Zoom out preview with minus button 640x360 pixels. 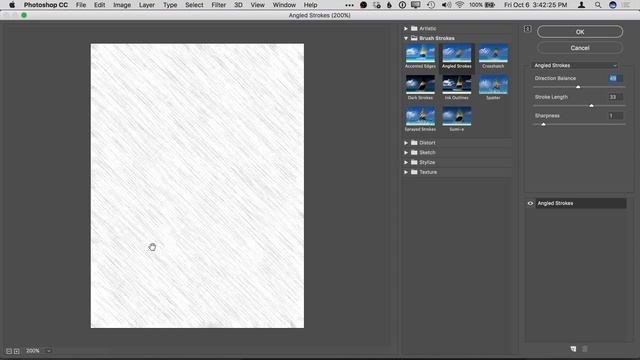pos(9,351)
